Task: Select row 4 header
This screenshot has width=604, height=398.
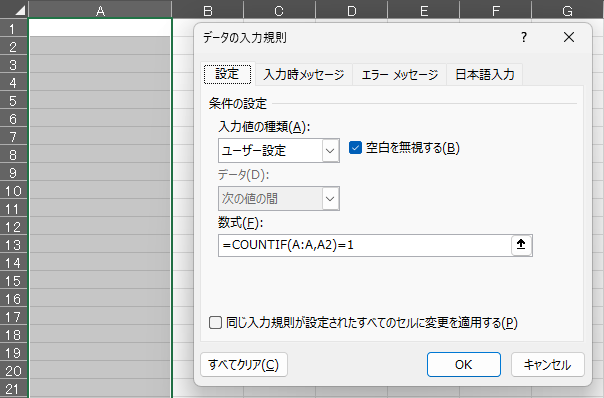Action: (13, 82)
